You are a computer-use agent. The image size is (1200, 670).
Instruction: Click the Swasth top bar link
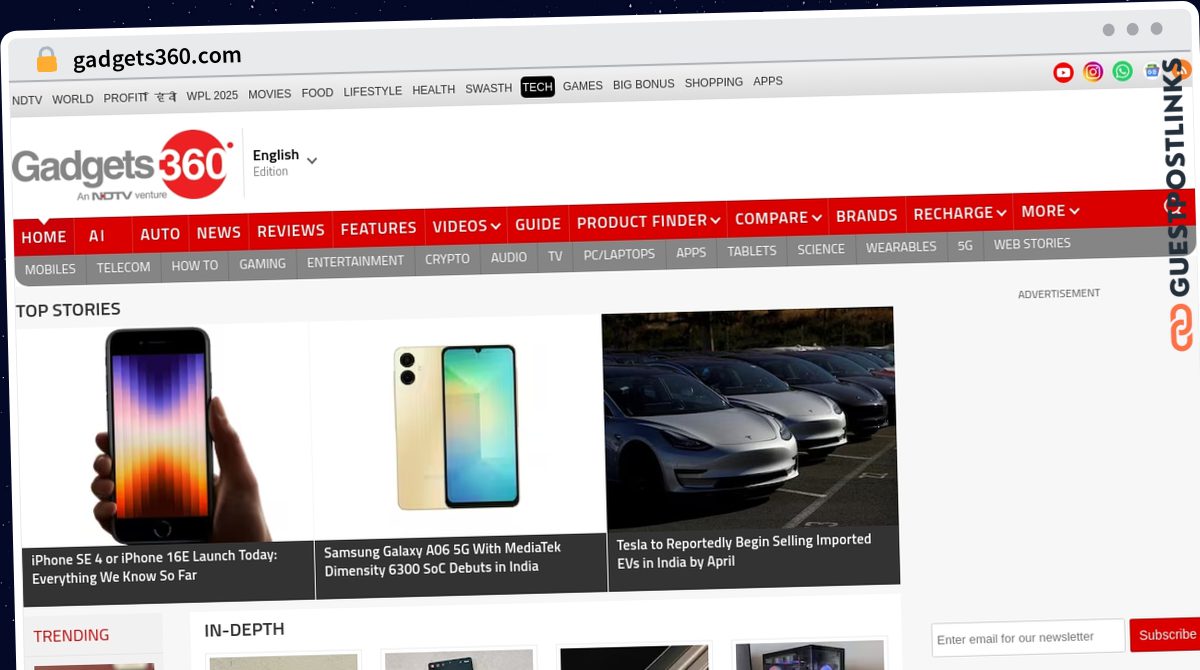488,88
